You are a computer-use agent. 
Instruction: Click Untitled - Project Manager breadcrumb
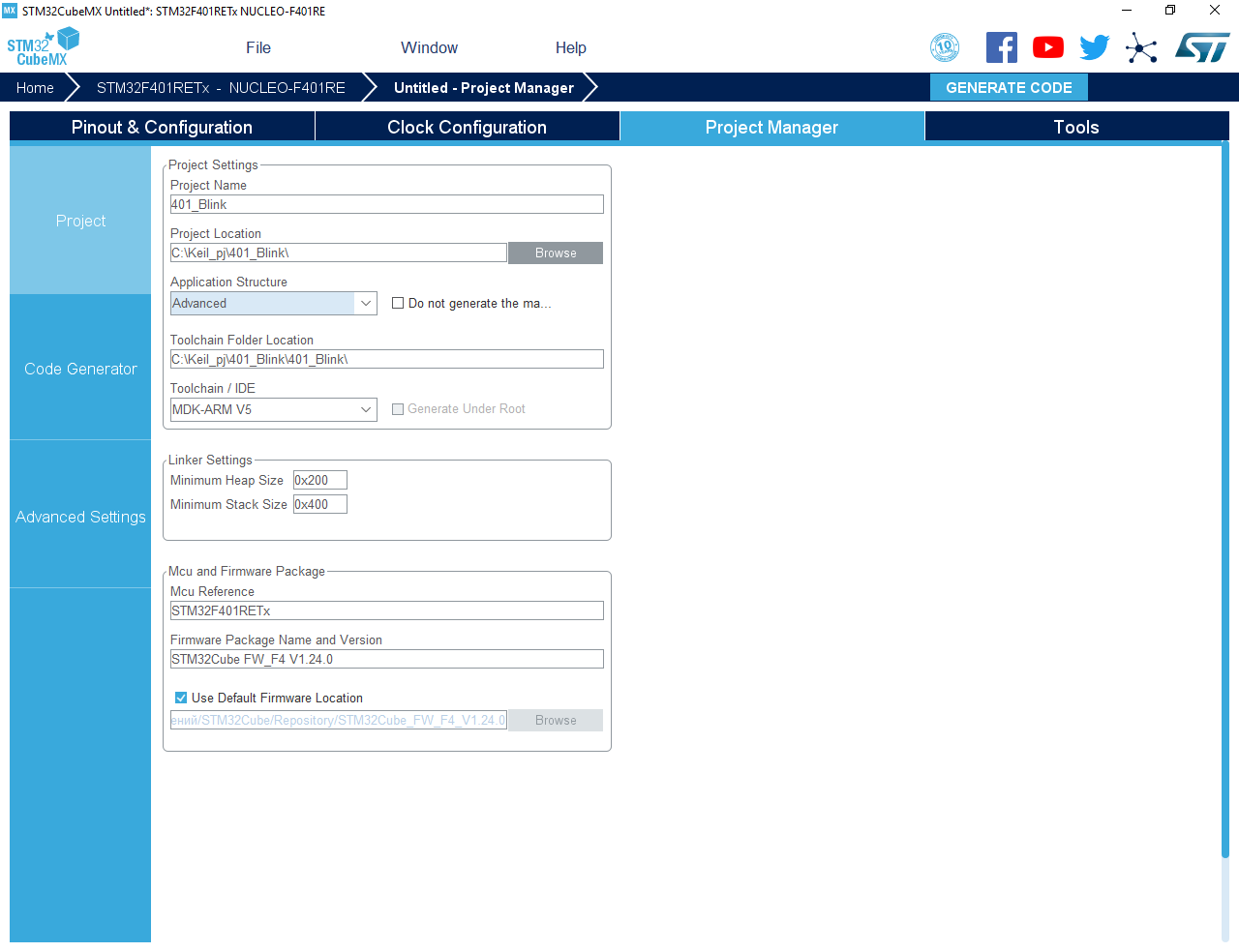click(x=484, y=87)
